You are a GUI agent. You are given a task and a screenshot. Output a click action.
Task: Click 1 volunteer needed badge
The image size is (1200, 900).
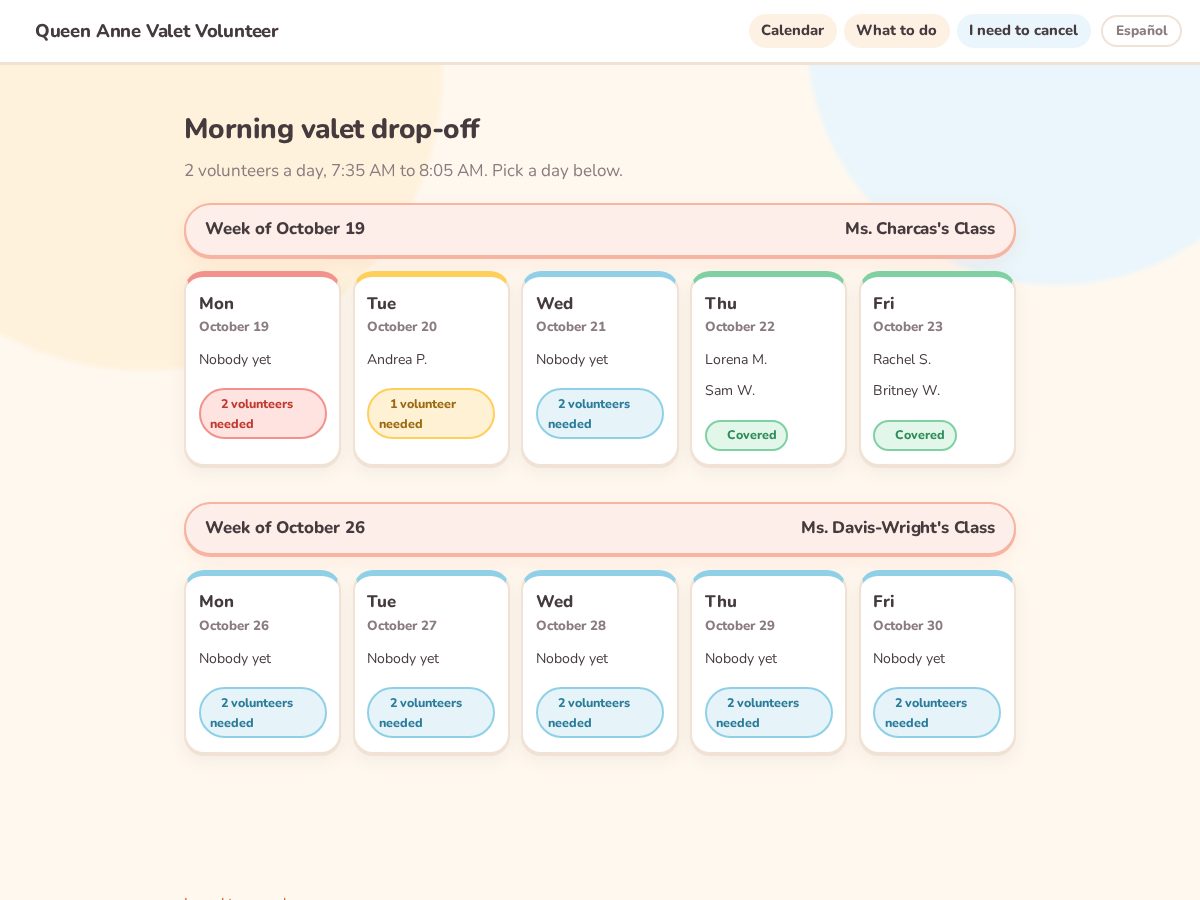coord(431,413)
